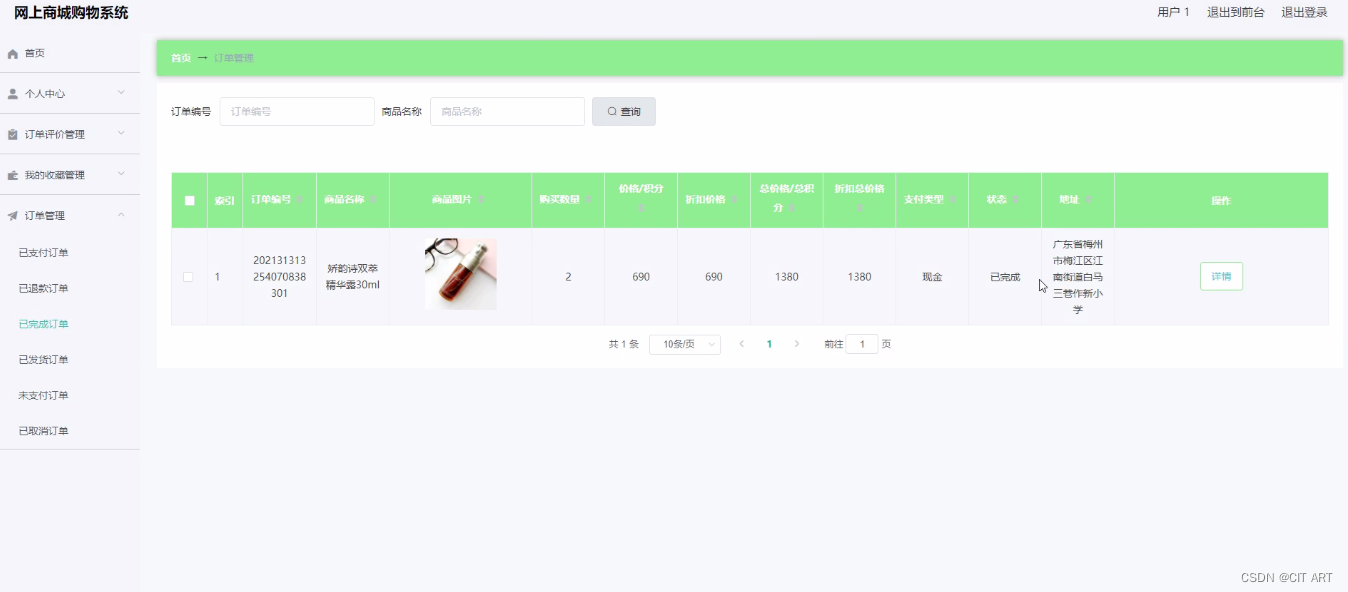
Task: Click 退出登录 at top right
Action: [x=1304, y=13]
